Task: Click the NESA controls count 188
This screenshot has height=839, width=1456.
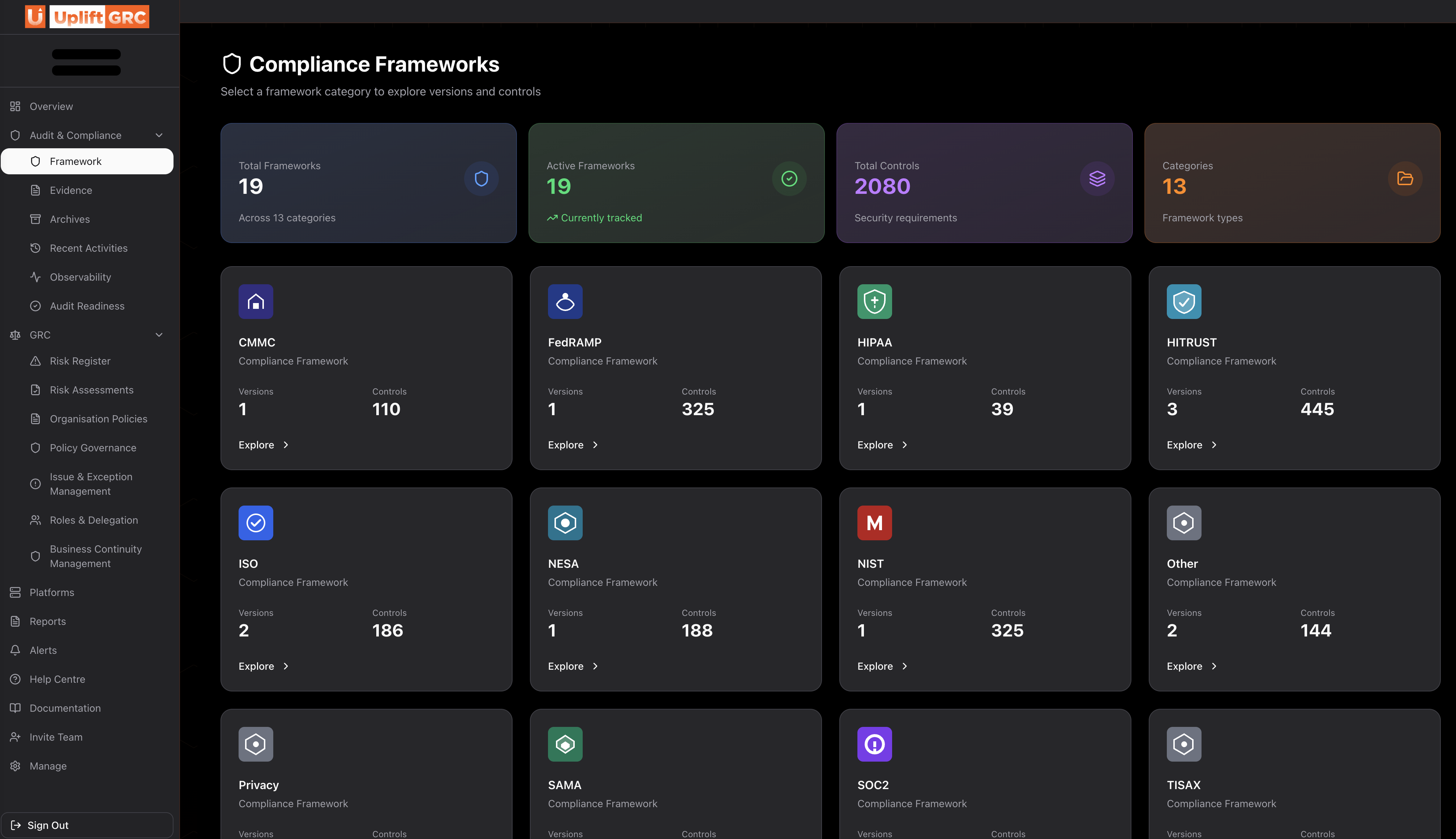Action: [697, 630]
